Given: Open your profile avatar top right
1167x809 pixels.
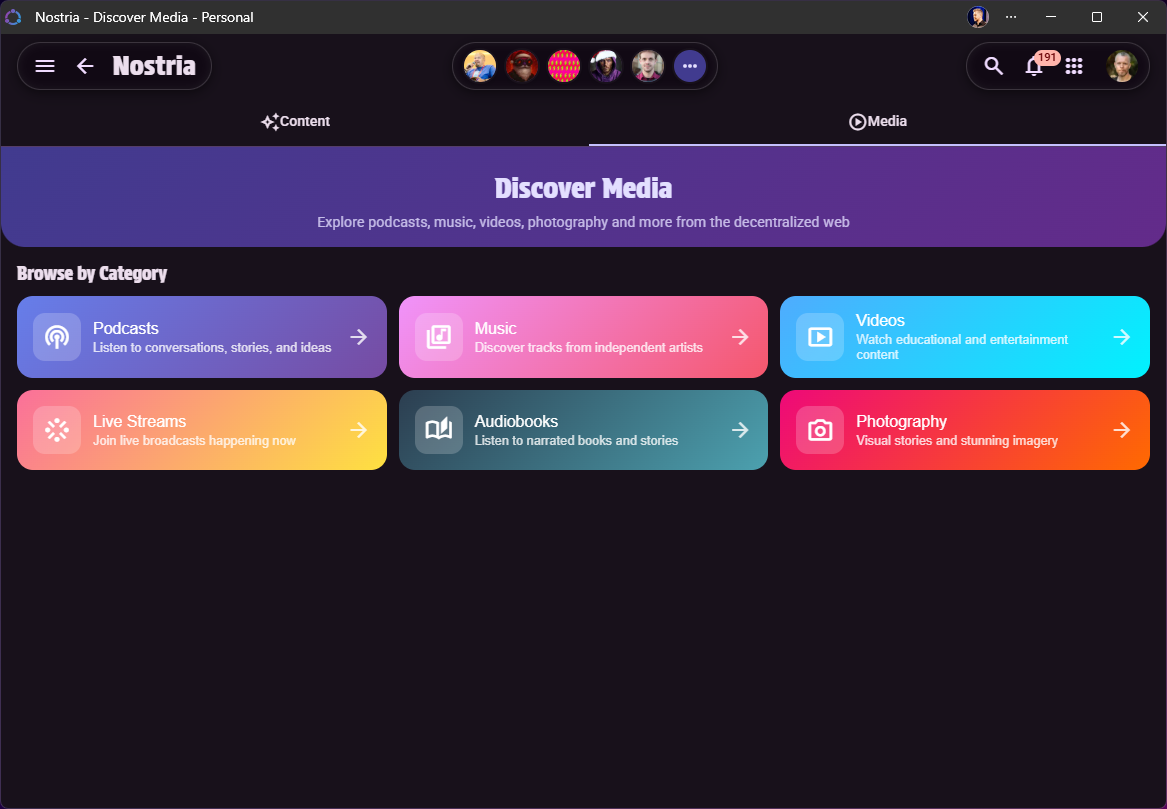Looking at the screenshot, I should tap(1122, 65).
